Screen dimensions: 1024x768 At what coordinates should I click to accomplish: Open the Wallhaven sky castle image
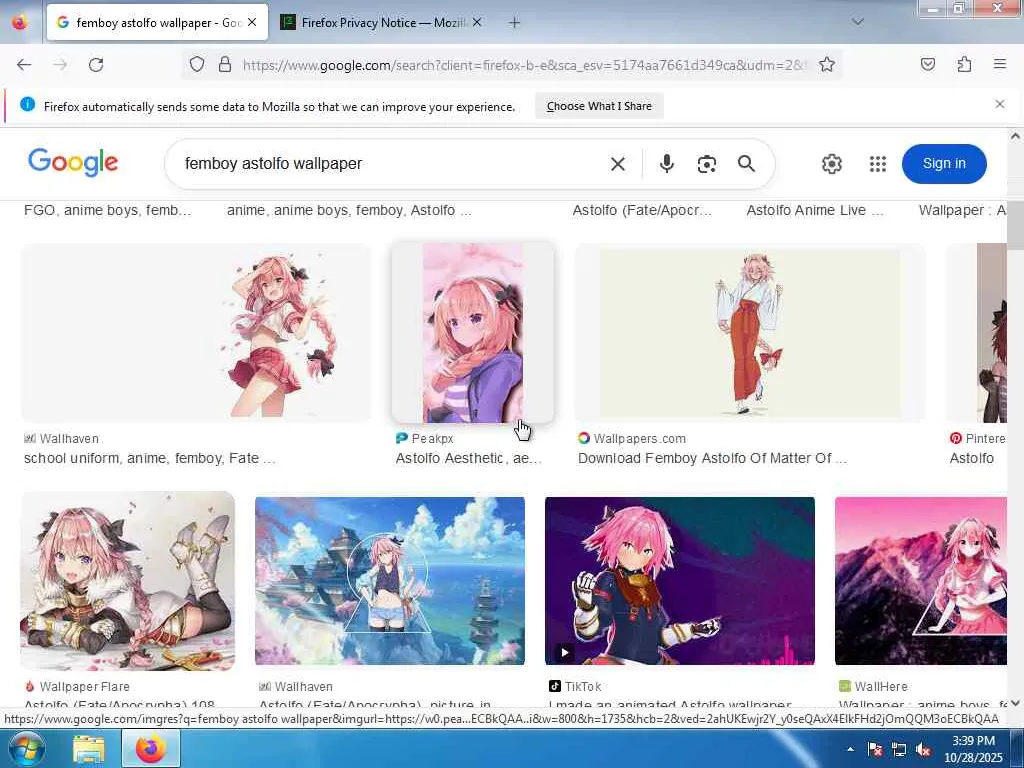tap(390, 581)
